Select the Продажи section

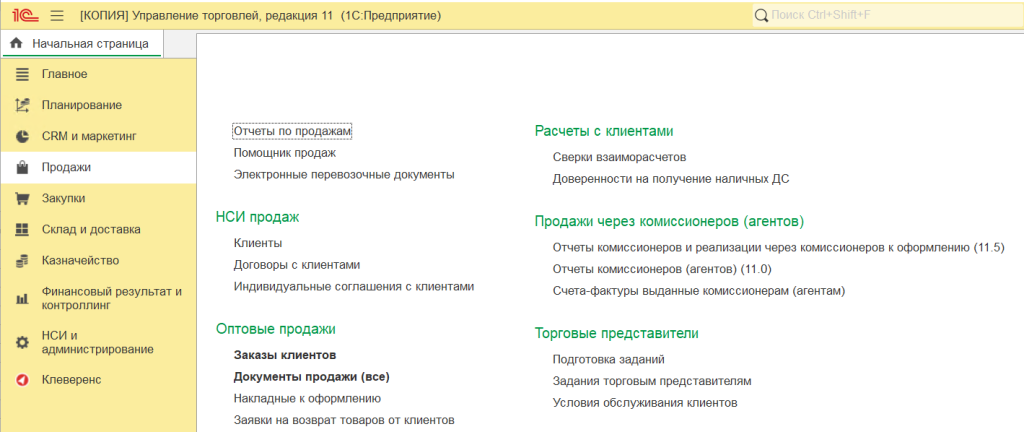[98, 168]
